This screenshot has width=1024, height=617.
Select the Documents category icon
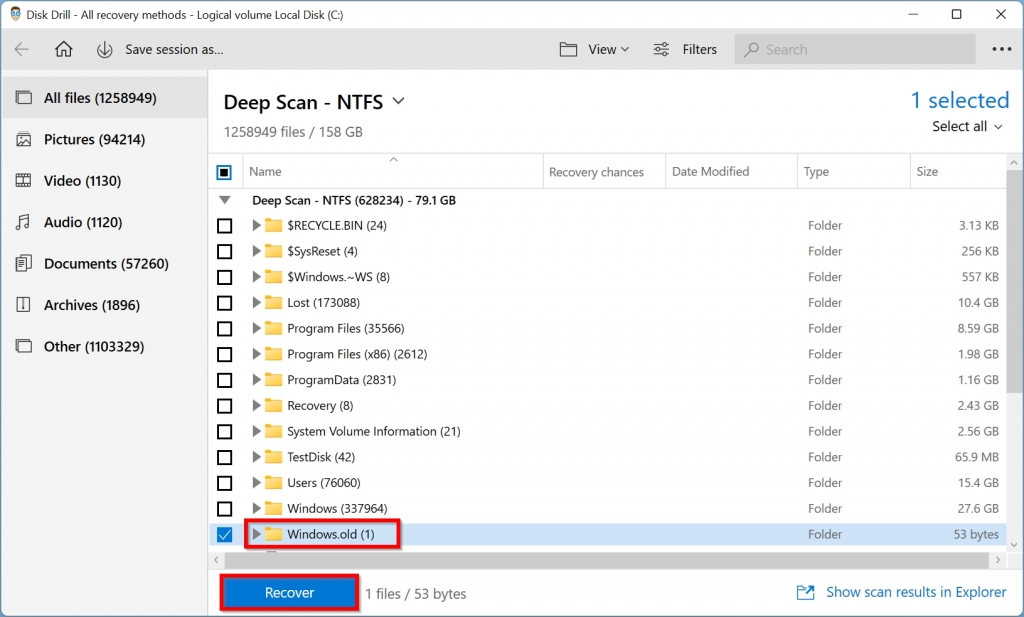coord(22,263)
